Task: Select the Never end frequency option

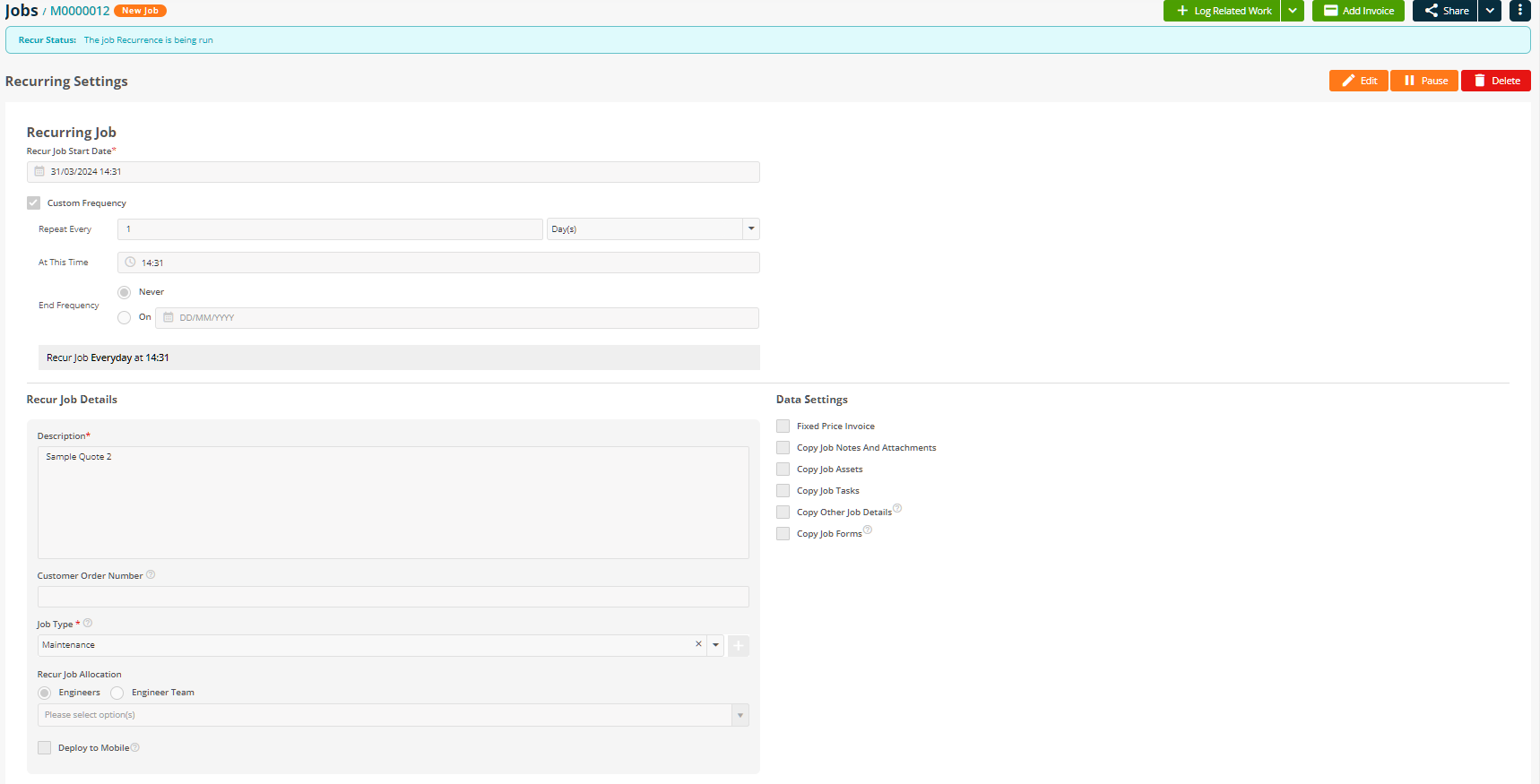Action: [125, 292]
